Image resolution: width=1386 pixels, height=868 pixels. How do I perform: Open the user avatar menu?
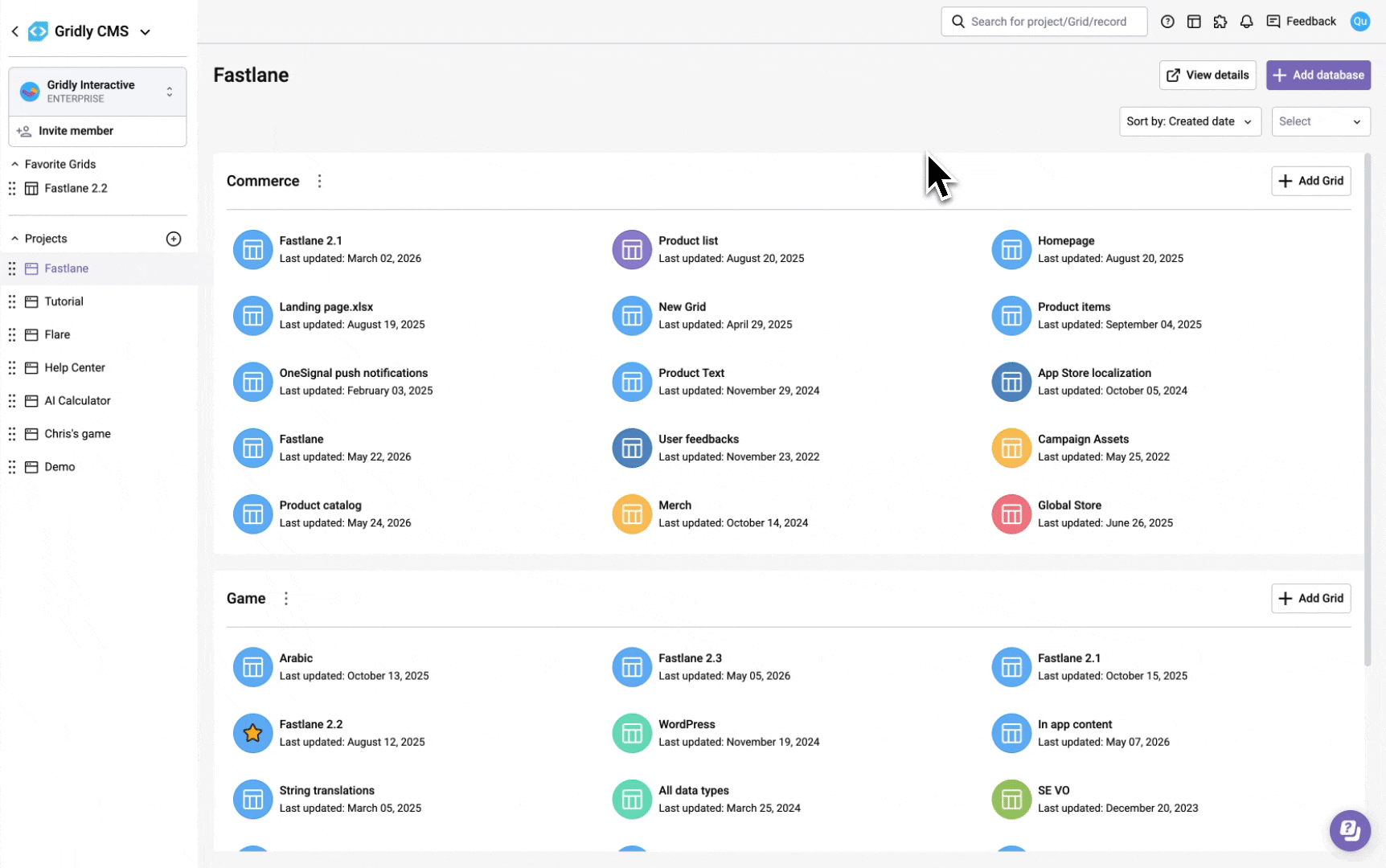1359,22
